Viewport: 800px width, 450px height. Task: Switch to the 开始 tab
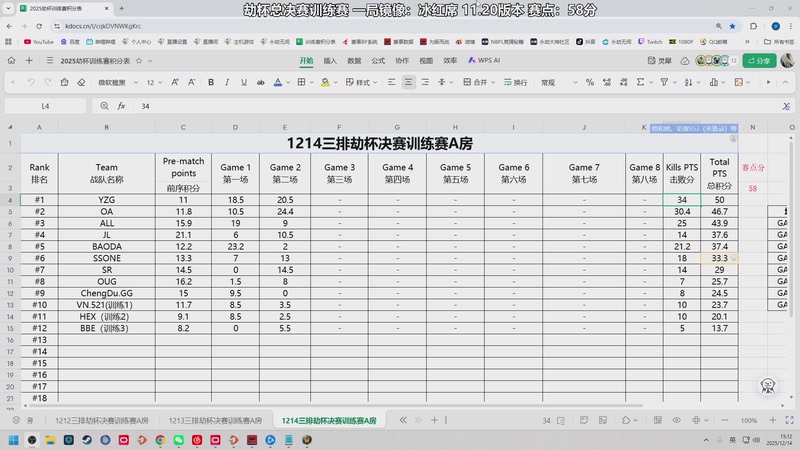pos(306,60)
